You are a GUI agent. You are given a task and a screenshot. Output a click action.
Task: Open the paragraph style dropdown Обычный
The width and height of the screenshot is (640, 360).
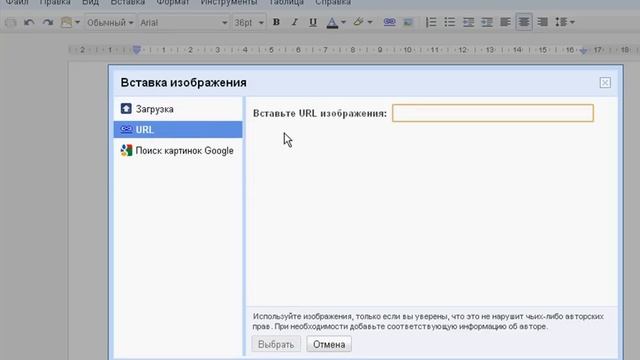pyautogui.click(x=110, y=22)
